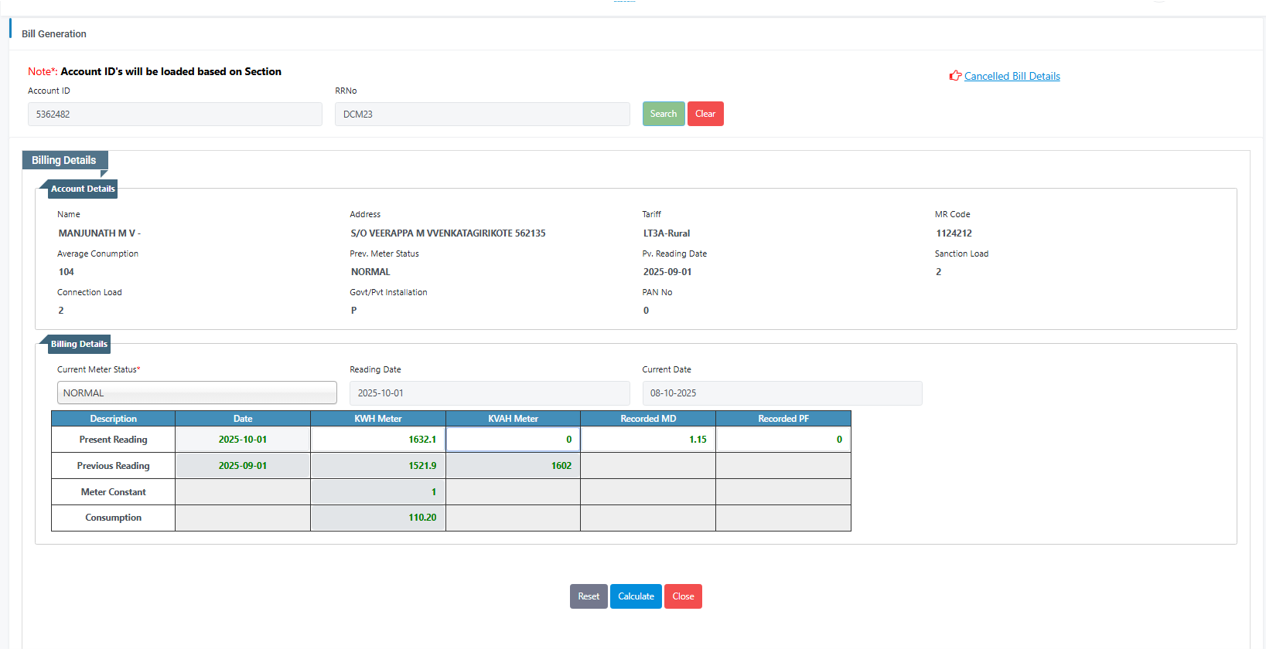This screenshot has height=649, width=1266.
Task: Click the Present Reading KVAH Meter cell
Action: pyautogui.click(x=512, y=440)
